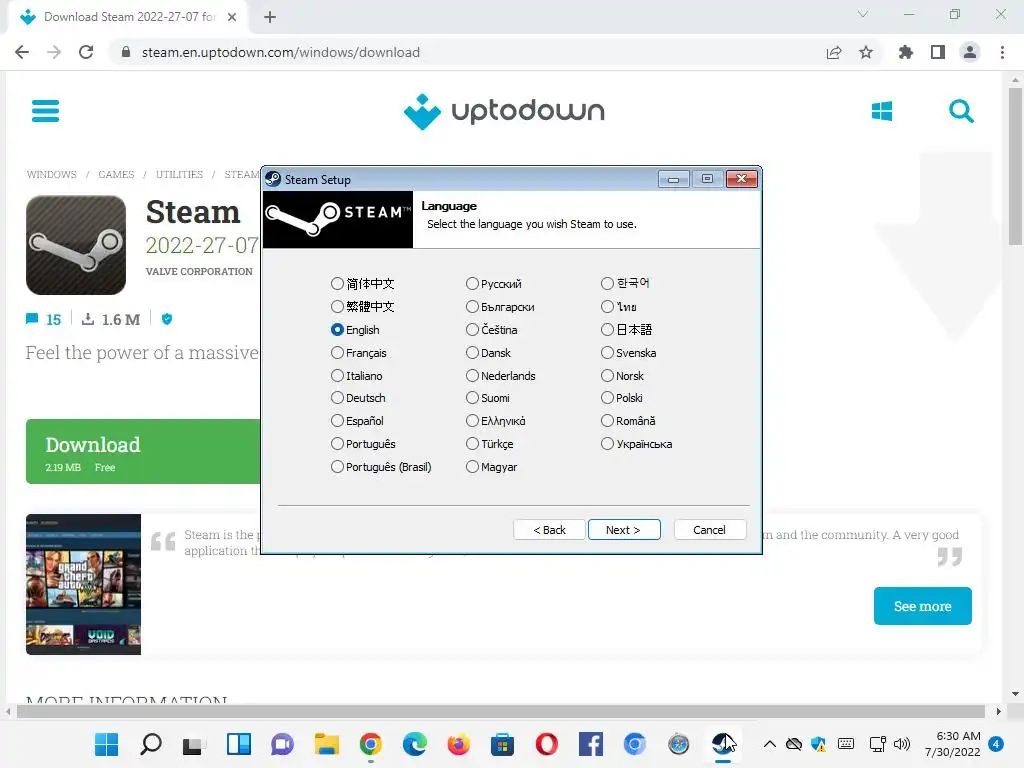
Task: Launch File Explorer from the taskbar
Action: [x=327, y=744]
